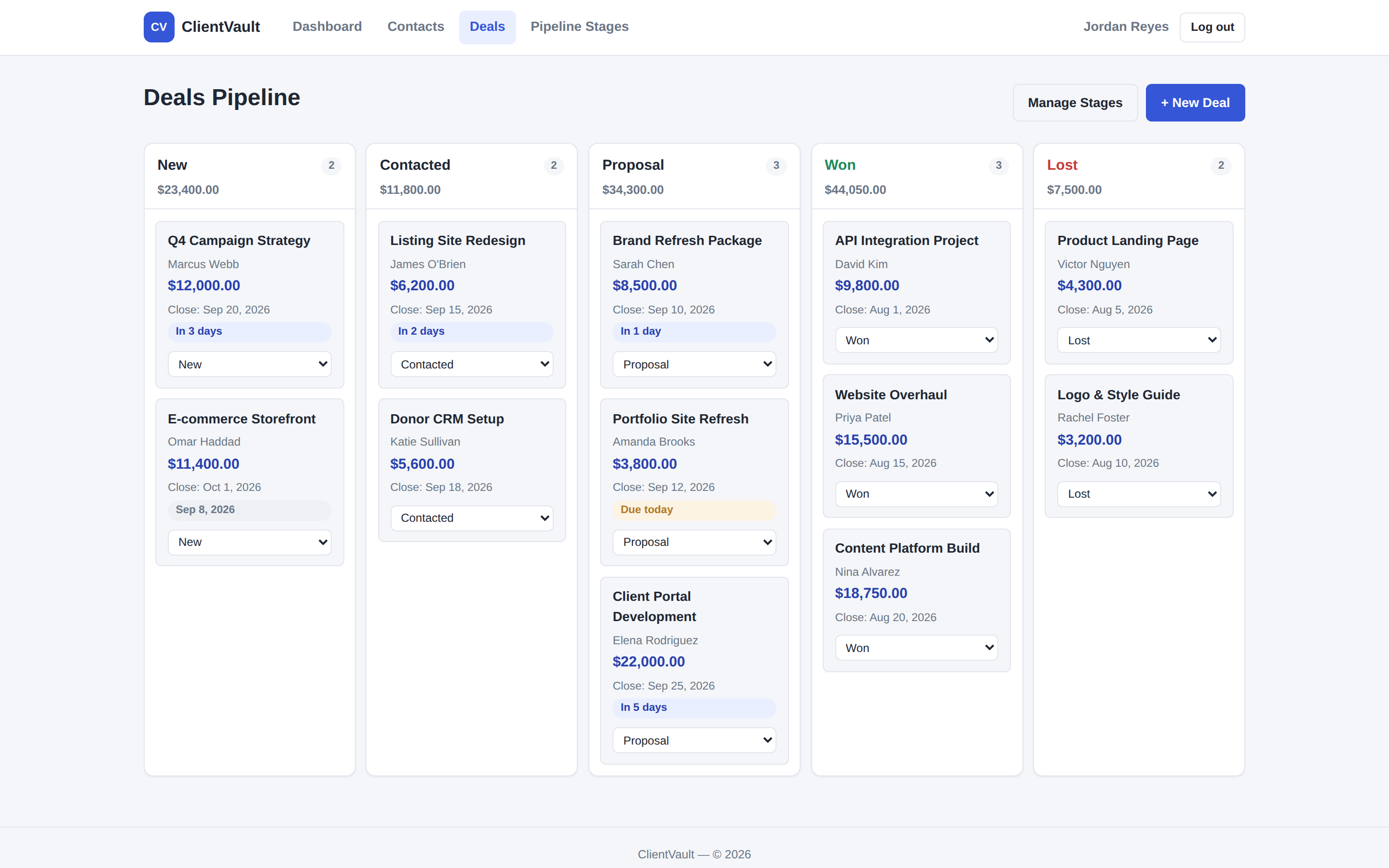
Task: Expand stage select on Brand Refresh Package
Action: [694, 364]
